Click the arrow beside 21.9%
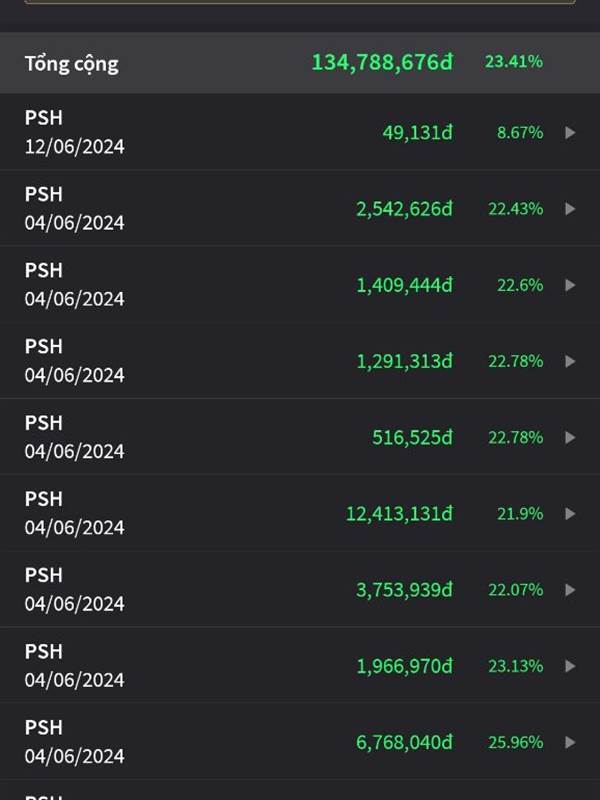The width and height of the screenshot is (600, 800). (x=570, y=513)
